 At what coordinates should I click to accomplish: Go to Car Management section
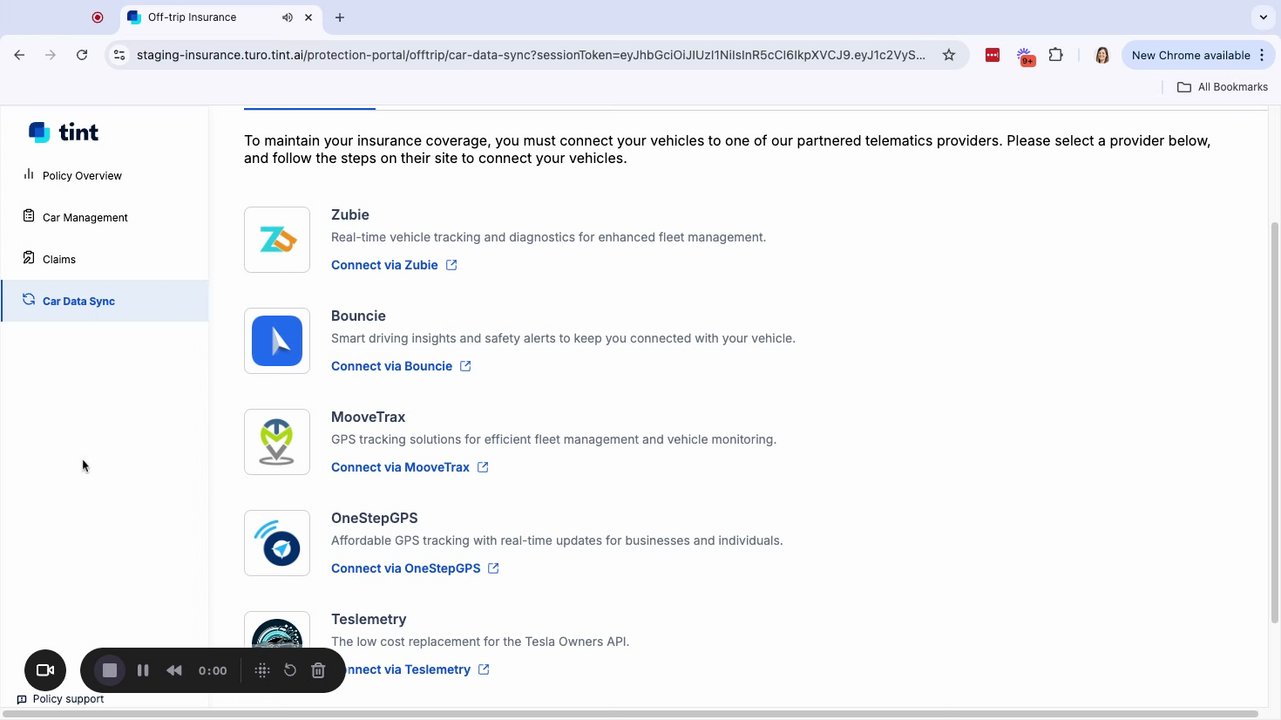(85, 218)
